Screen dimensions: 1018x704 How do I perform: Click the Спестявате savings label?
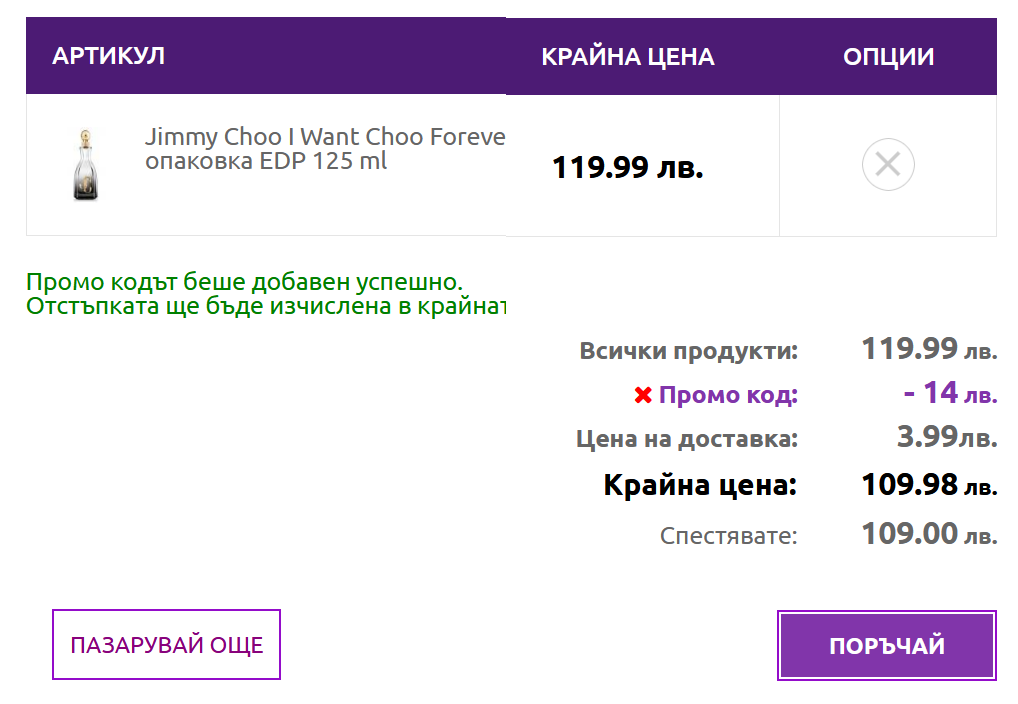[728, 535]
